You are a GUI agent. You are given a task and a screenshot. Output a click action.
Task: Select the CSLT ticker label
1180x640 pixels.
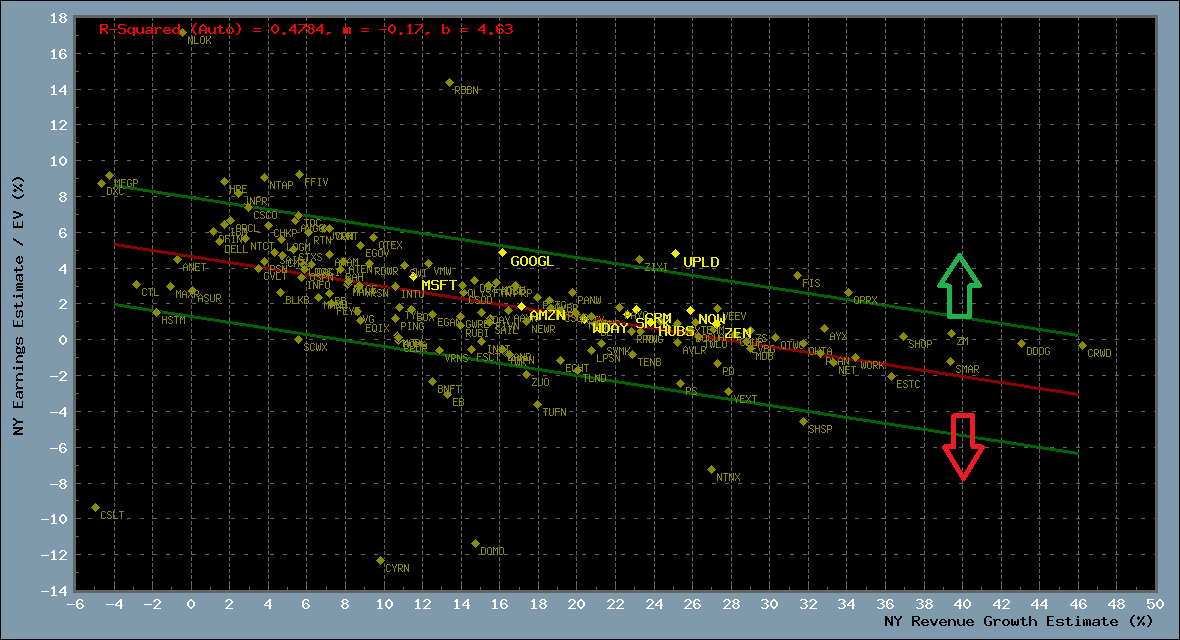112,516
